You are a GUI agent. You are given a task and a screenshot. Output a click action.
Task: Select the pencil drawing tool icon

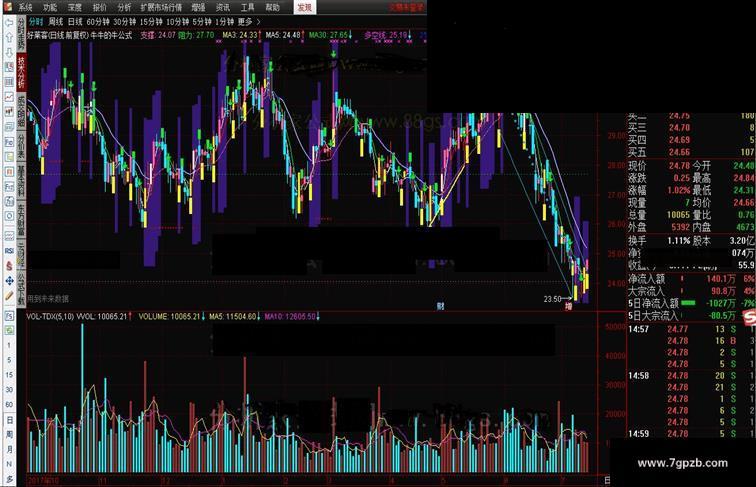point(9,296)
